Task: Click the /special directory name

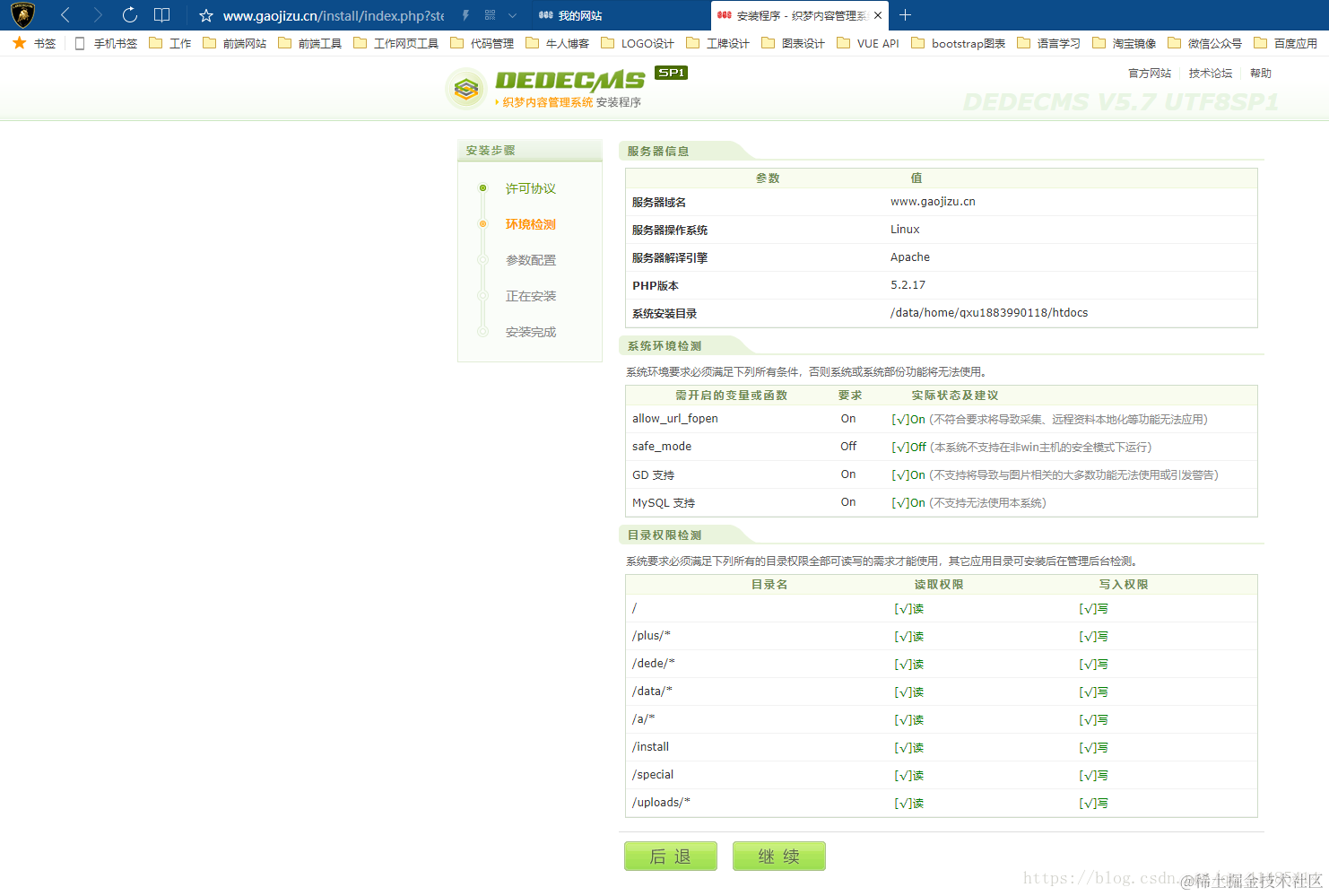Action: (653, 775)
